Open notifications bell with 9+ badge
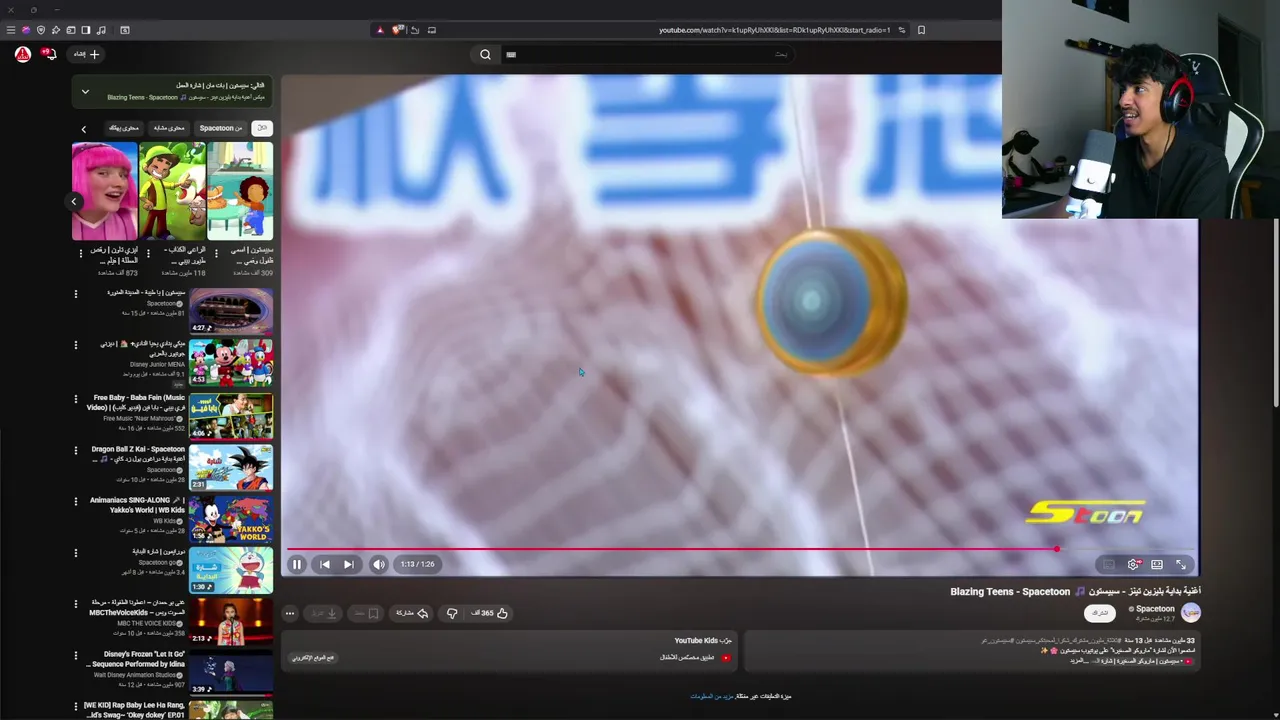Viewport: 1280px width, 720px height. point(49,54)
